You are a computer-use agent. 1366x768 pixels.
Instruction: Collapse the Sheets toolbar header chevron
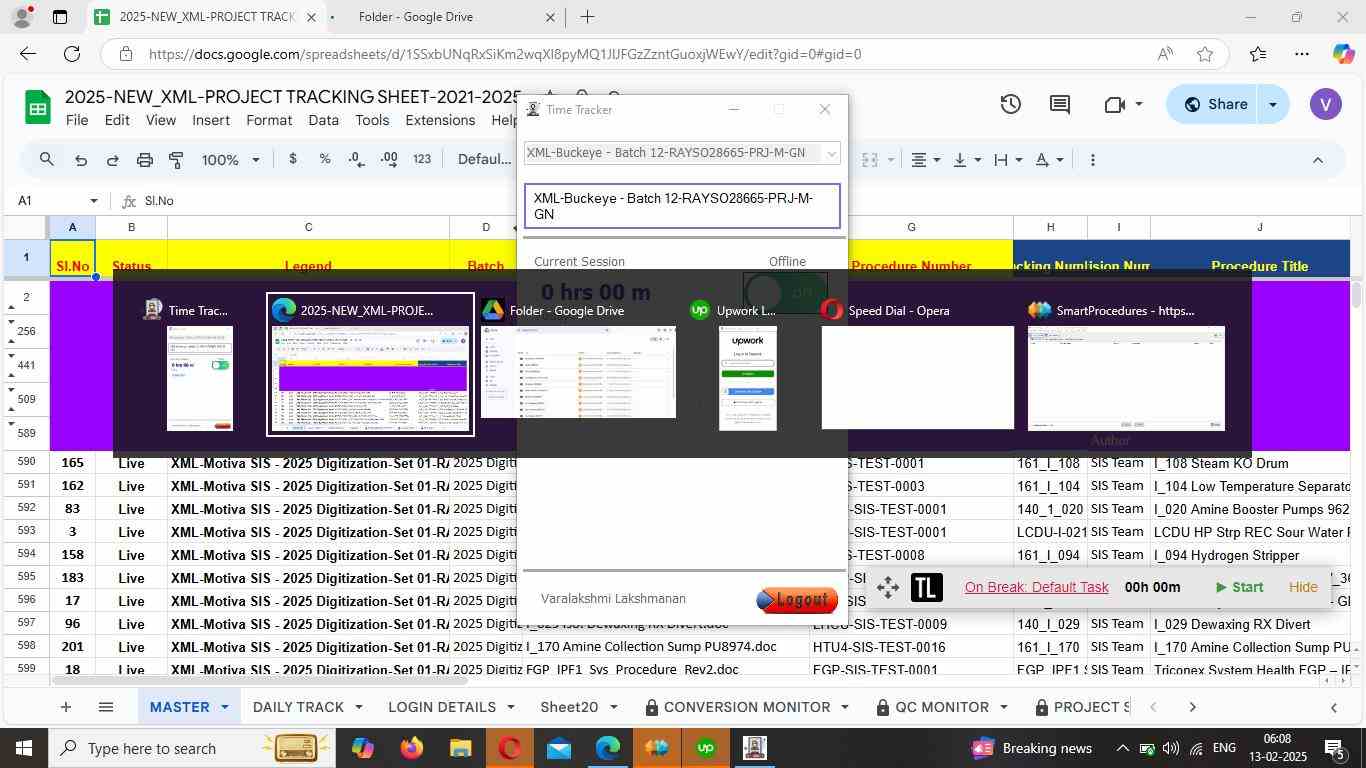tap(1317, 160)
